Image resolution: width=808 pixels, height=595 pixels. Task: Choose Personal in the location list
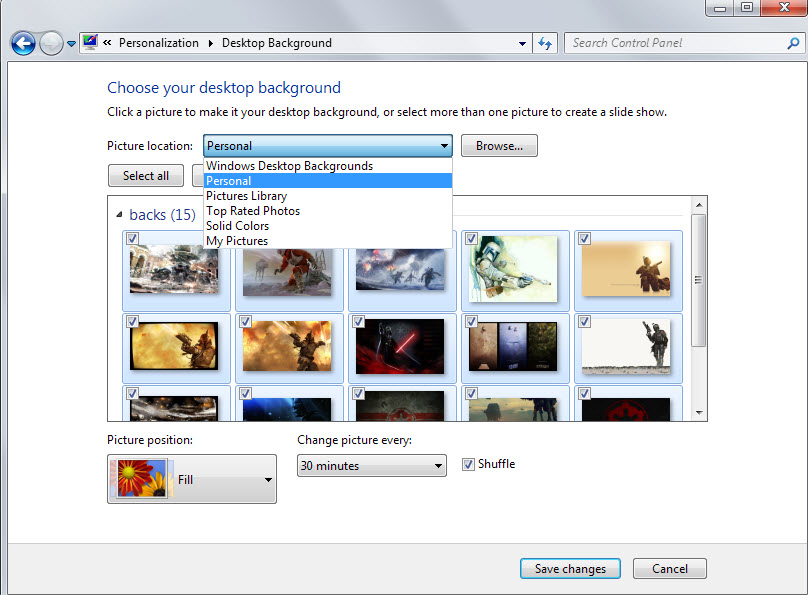point(328,181)
